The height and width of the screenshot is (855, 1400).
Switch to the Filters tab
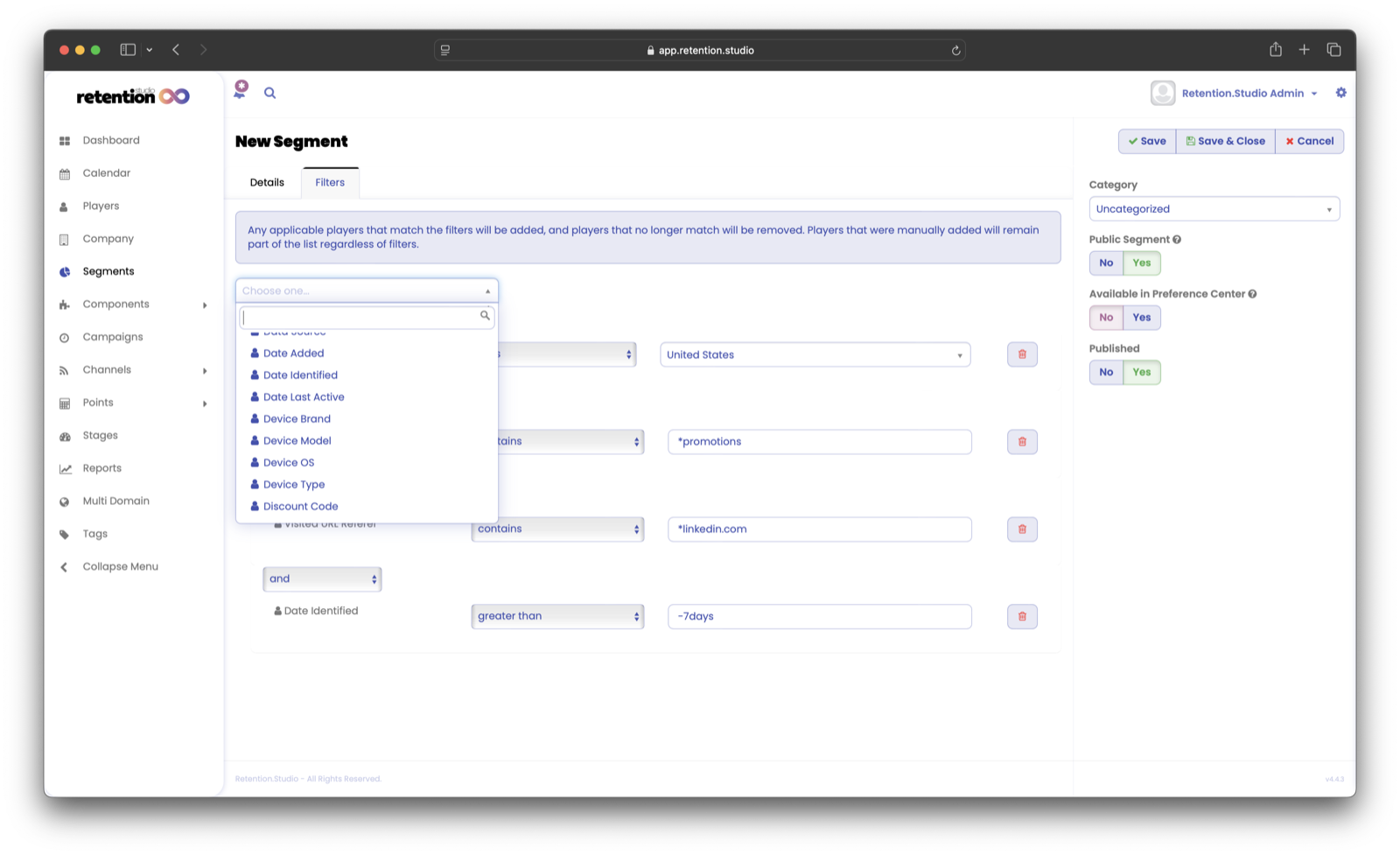[x=330, y=183]
